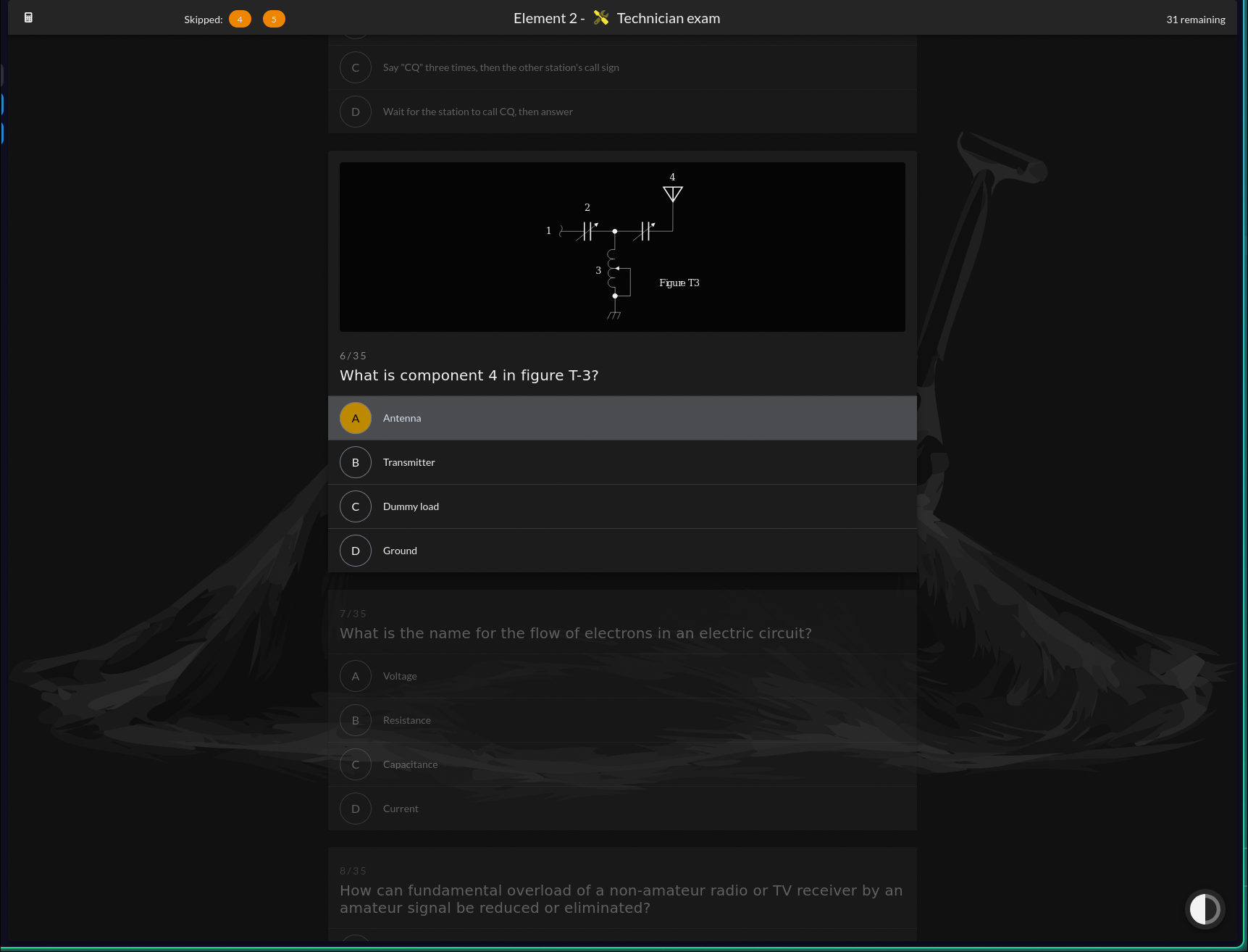Choose answer A Voltage
The image size is (1248, 952).
click(x=622, y=676)
